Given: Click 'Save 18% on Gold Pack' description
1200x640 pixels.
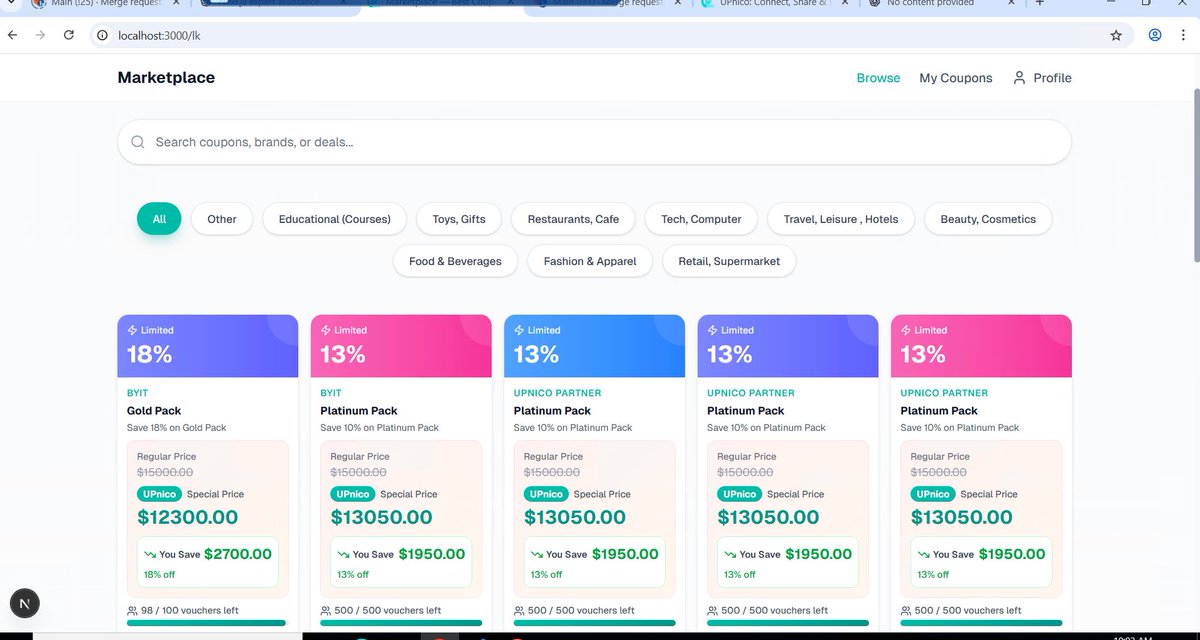Looking at the screenshot, I should [176, 428].
